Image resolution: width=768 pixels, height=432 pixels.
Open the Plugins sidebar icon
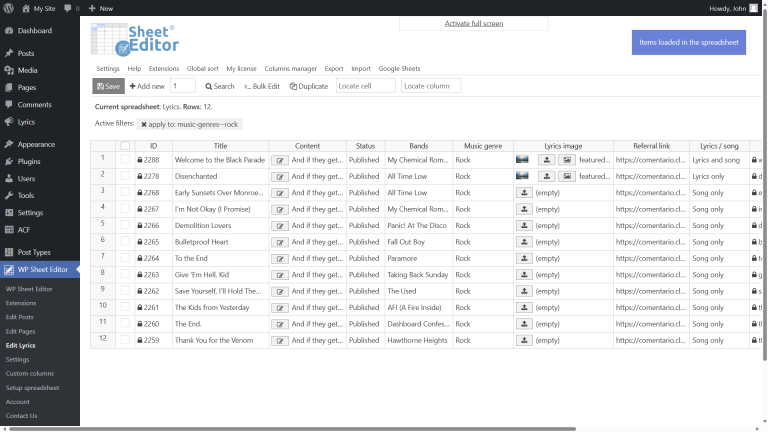tap(9, 161)
